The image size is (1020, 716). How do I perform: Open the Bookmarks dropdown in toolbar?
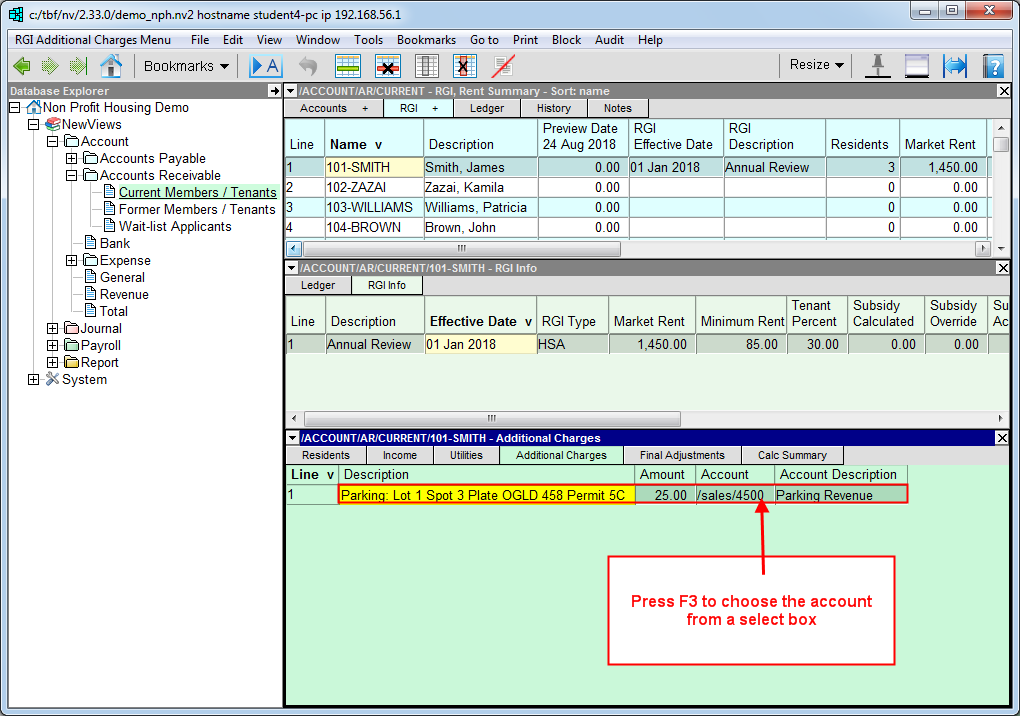pyautogui.click(x=186, y=66)
